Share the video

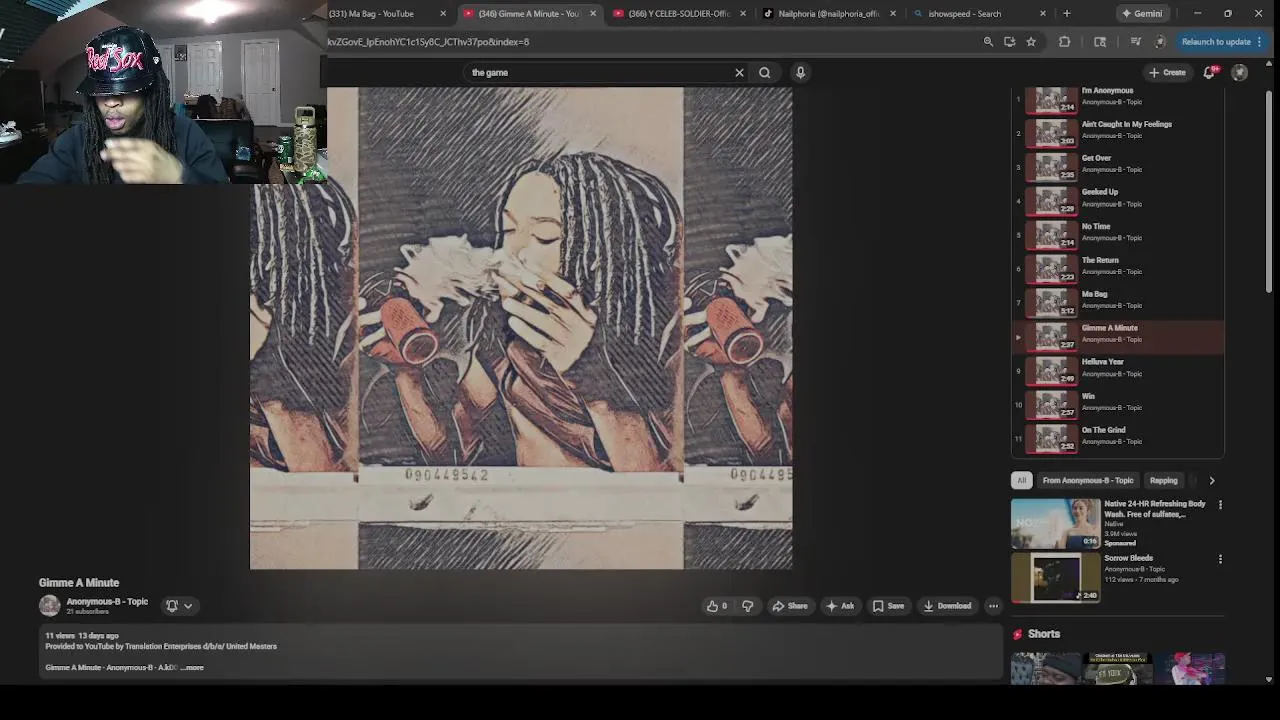pyautogui.click(x=789, y=606)
